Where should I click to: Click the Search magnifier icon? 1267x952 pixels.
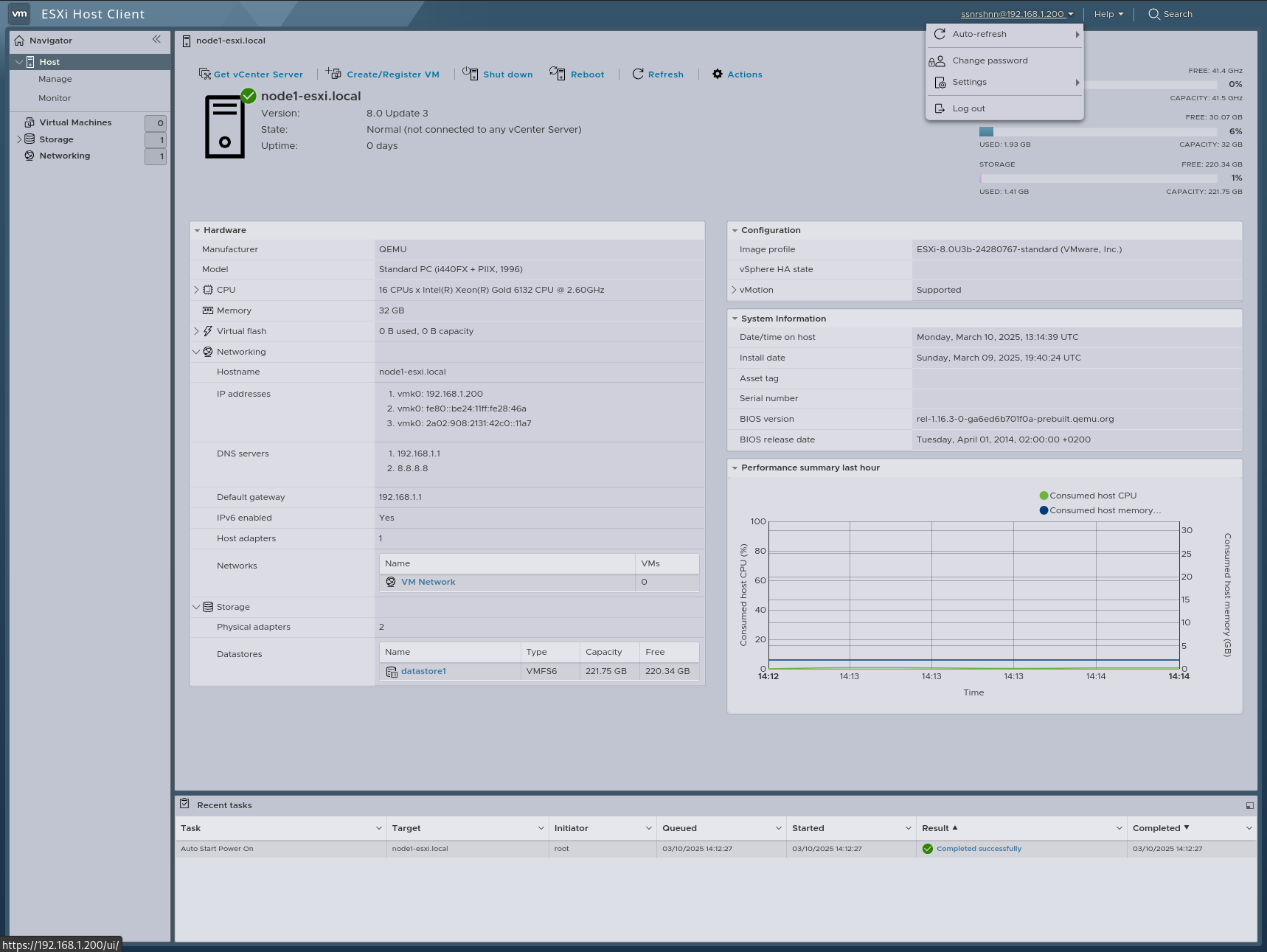[x=1153, y=14]
